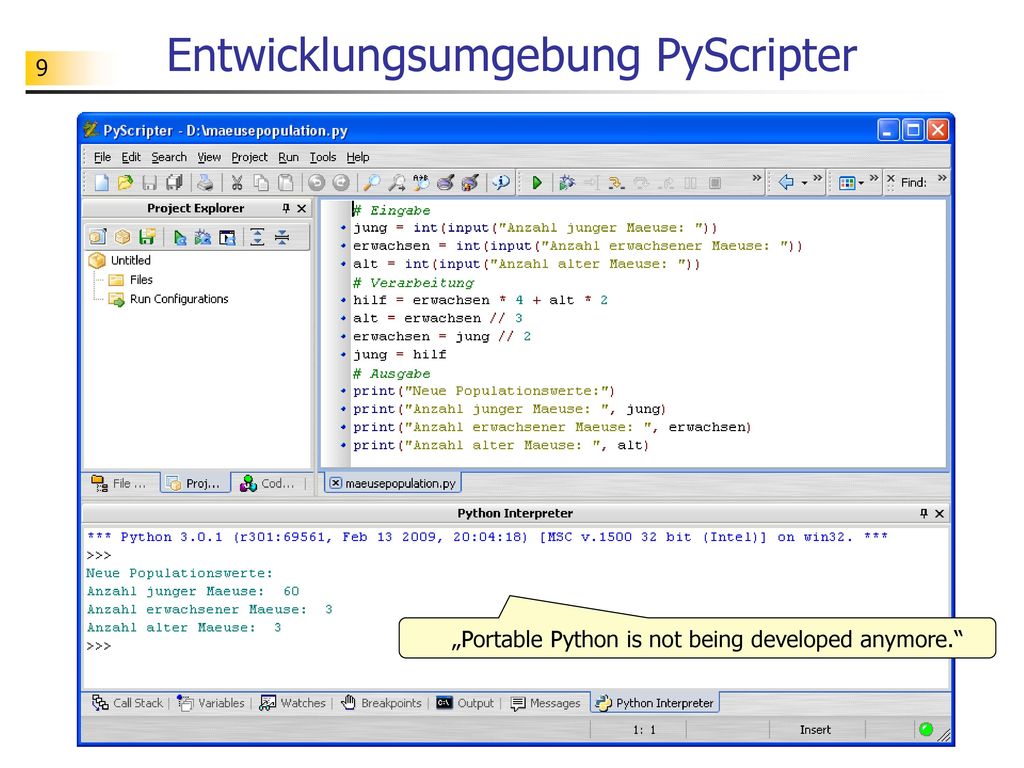
Task: Click Expand All in Project Explorer
Action: pyautogui.click(x=257, y=237)
